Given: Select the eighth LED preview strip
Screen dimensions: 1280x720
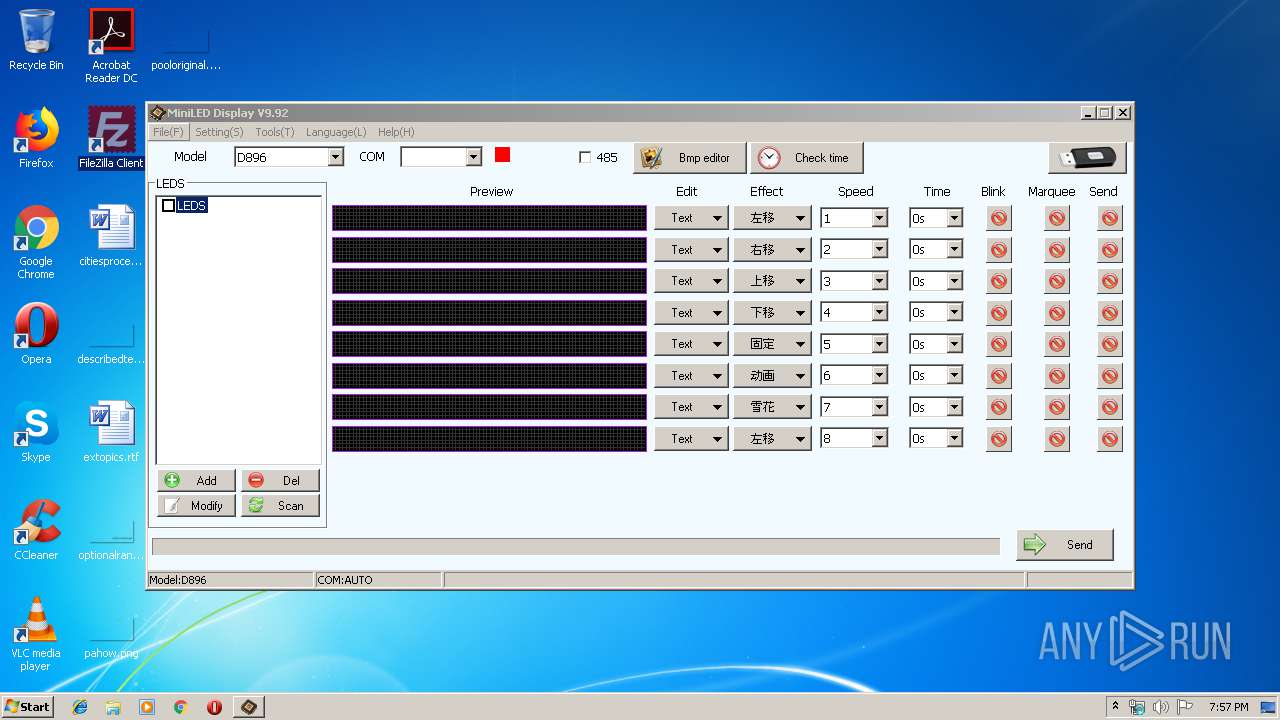Looking at the screenshot, I should (x=489, y=439).
